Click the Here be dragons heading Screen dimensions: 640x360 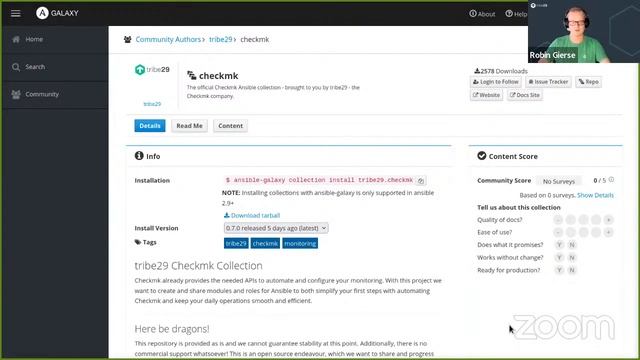tap(172, 329)
